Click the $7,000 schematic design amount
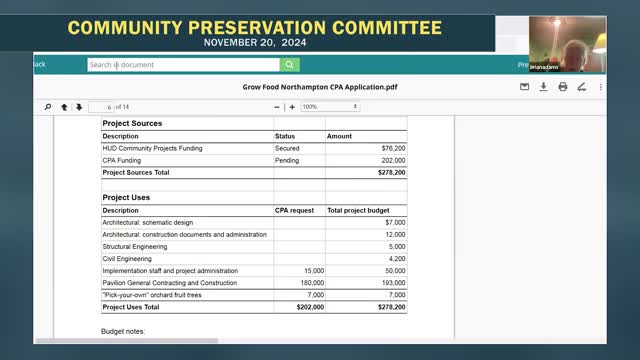Image resolution: width=640 pixels, height=360 pixels. [395, 222]
